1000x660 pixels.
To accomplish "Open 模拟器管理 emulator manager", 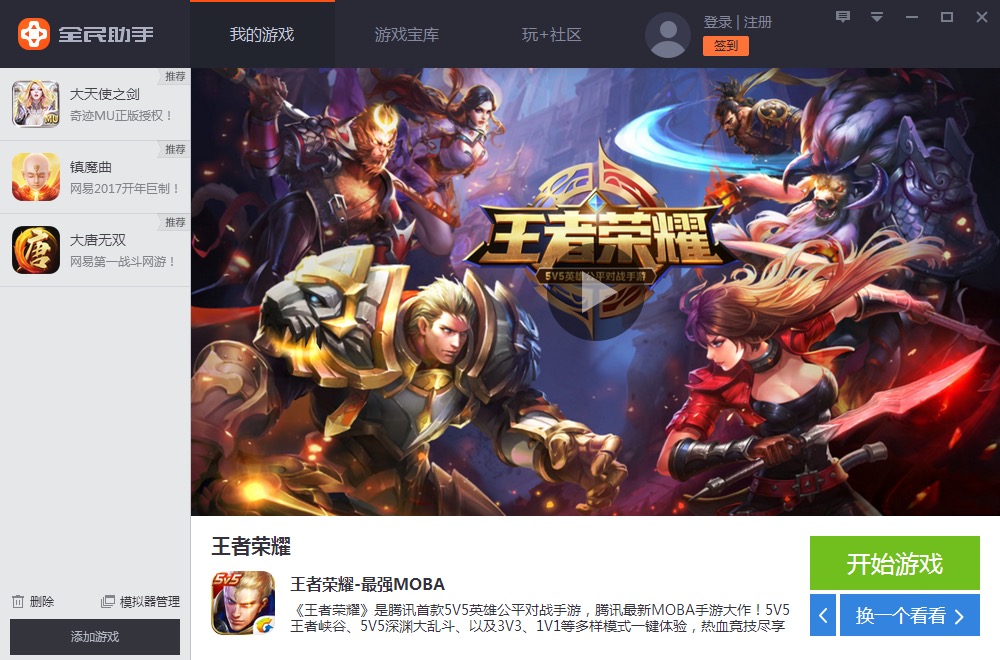I will click(x=140, y=601).
